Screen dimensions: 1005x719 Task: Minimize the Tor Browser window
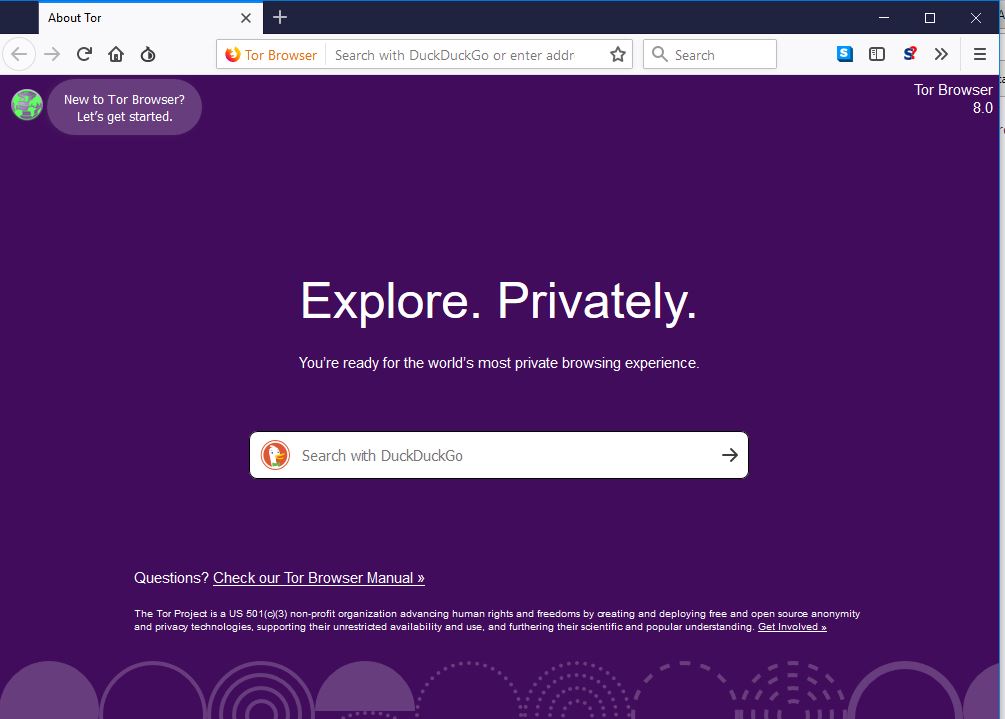click(884, 18)
